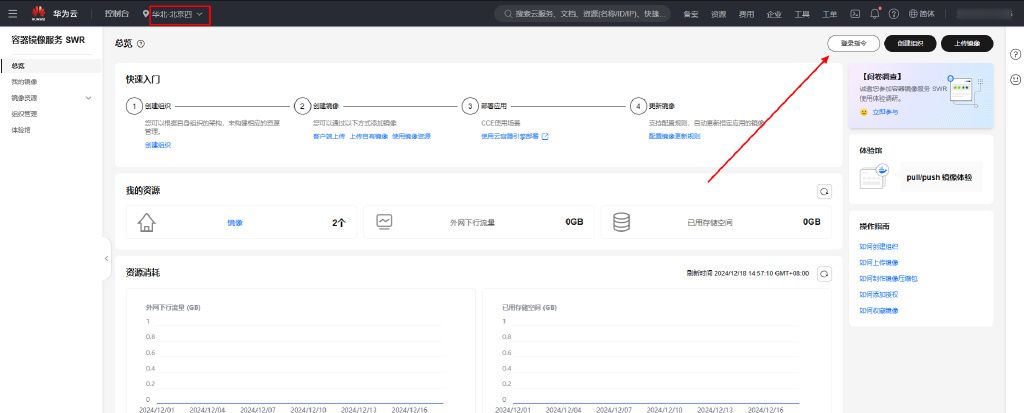
Task: Open the 工单 menu in the header
Action: click(829, 14)
